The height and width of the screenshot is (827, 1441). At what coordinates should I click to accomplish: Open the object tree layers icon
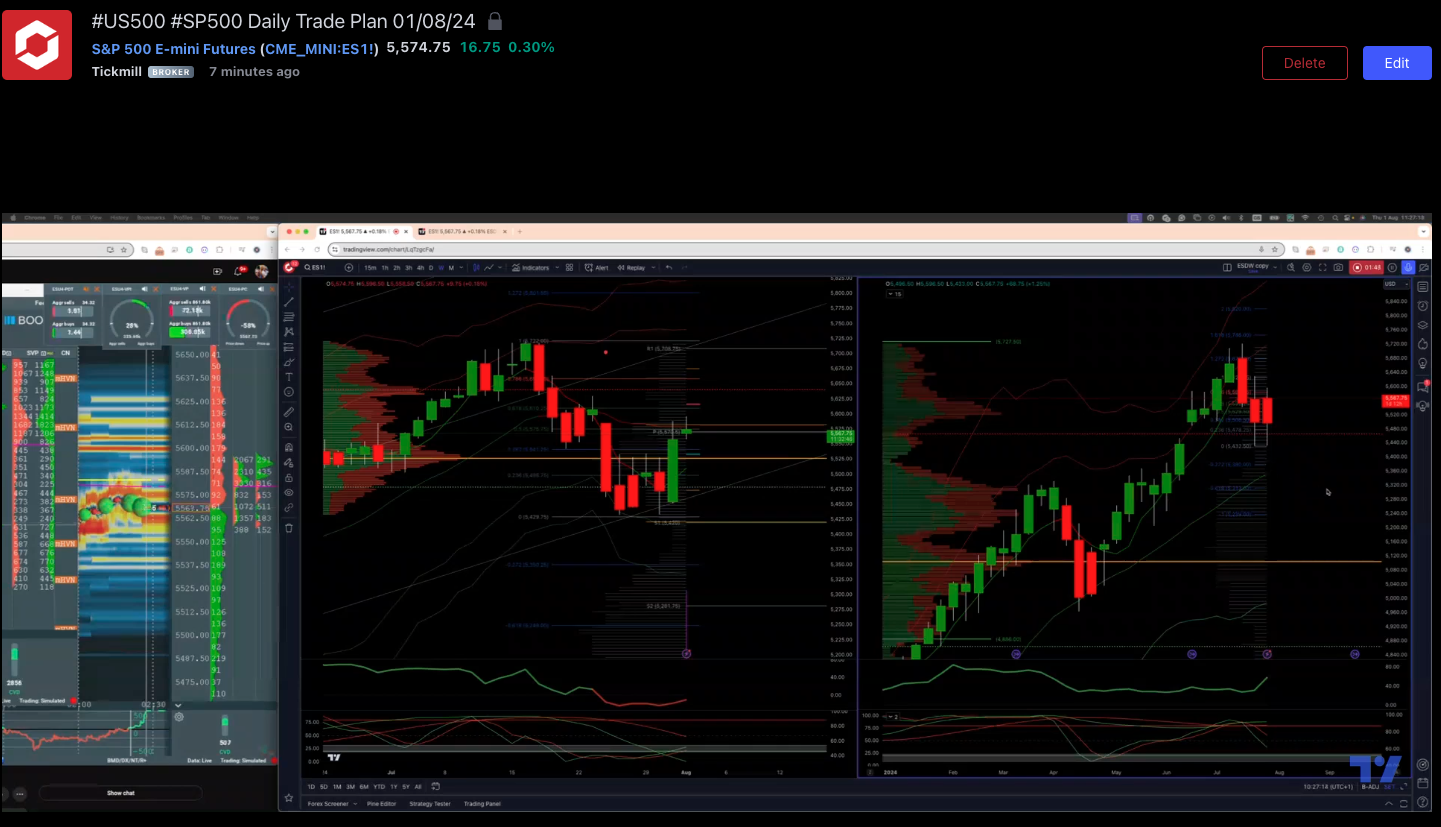point(1422,325)
